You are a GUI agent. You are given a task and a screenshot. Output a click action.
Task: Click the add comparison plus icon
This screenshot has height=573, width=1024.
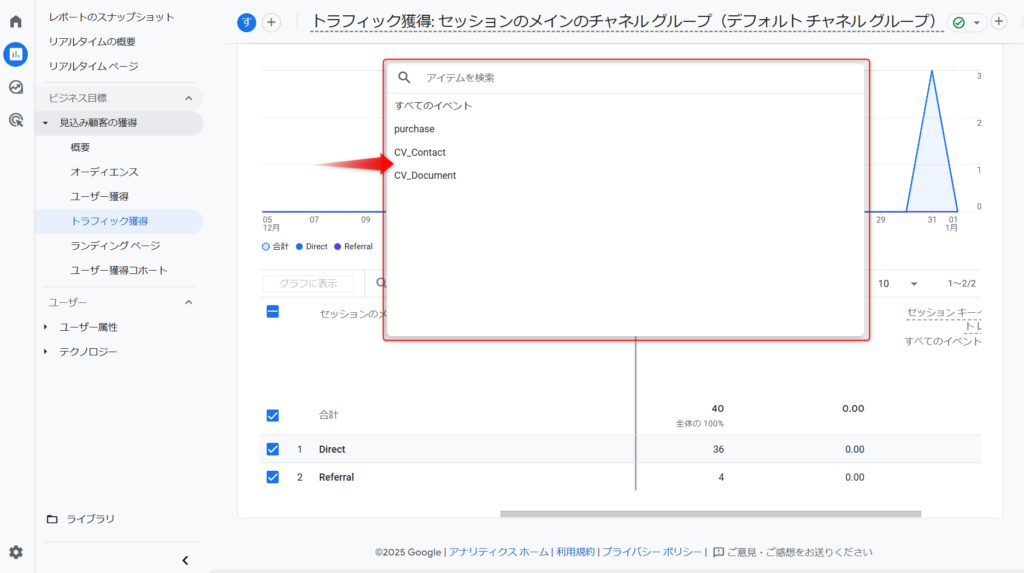tap(271, 23)
